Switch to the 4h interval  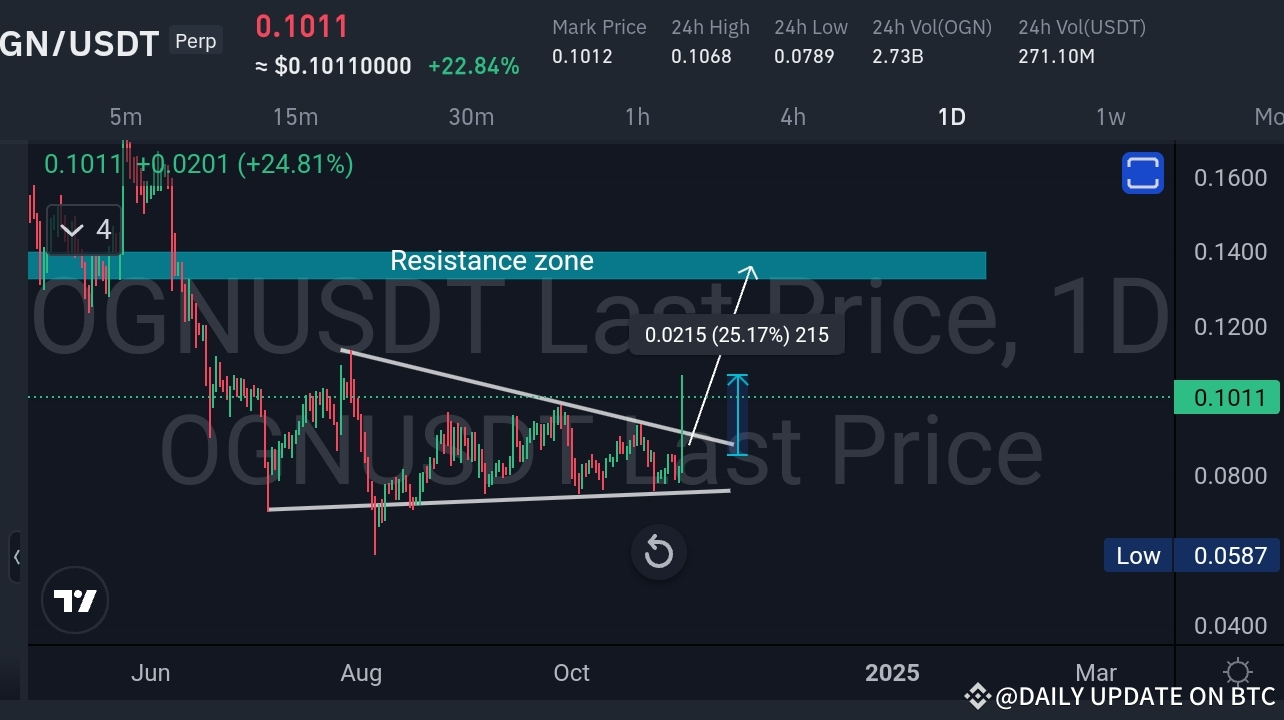792,117
